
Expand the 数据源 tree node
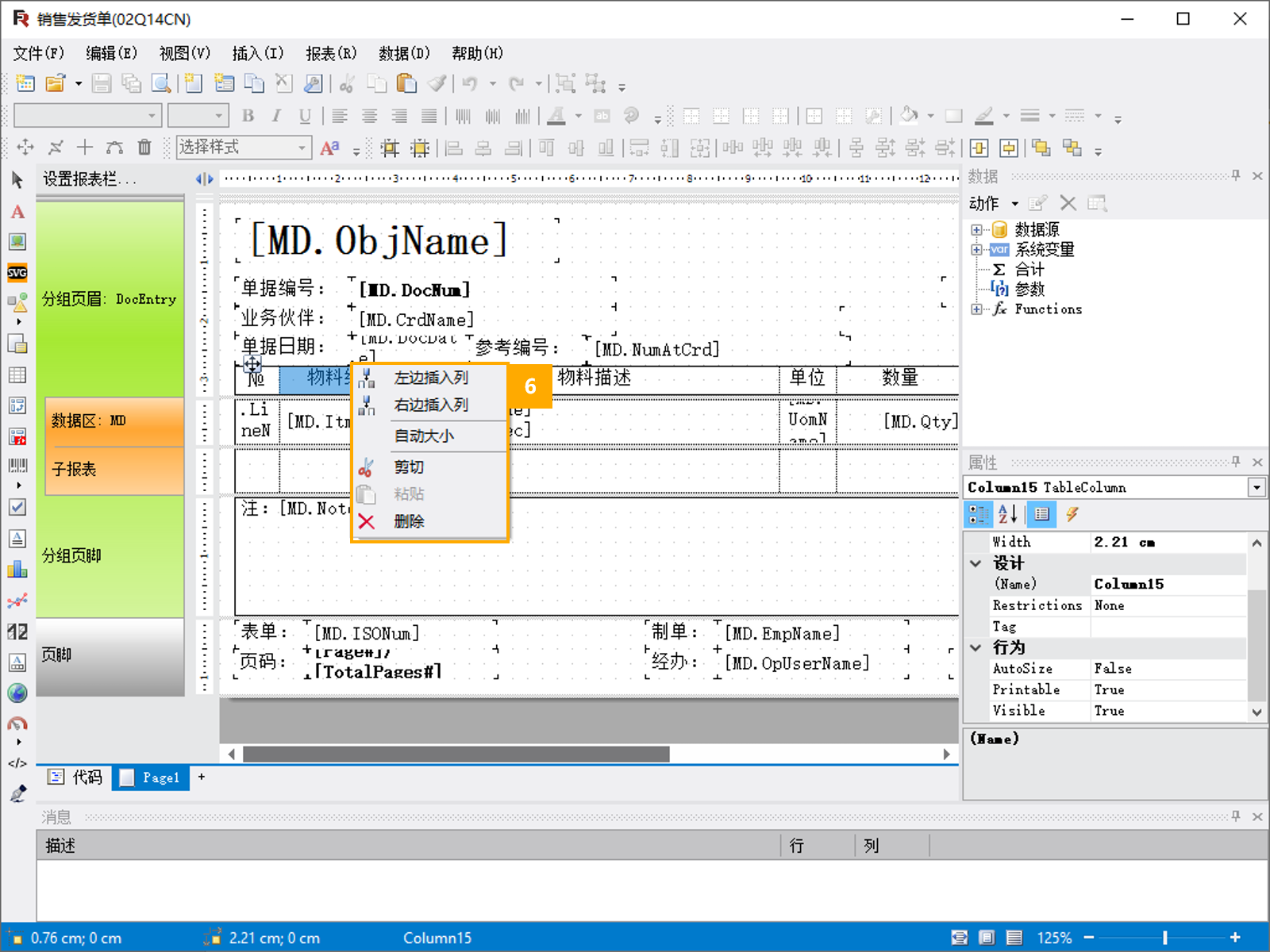point(976,230)
